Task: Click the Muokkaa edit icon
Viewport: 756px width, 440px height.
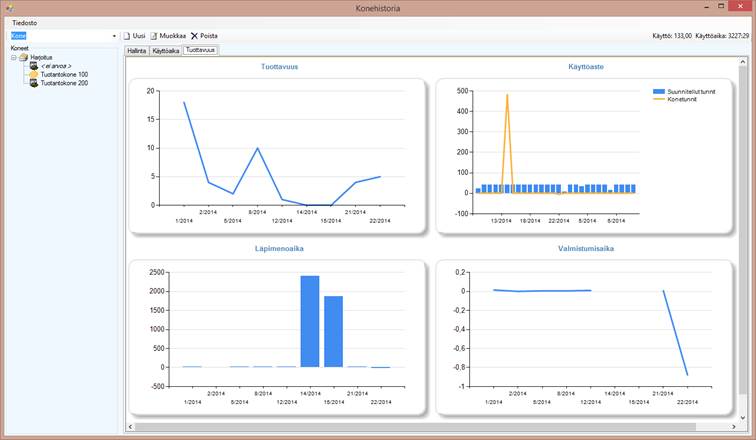Action: click(153, 36)
